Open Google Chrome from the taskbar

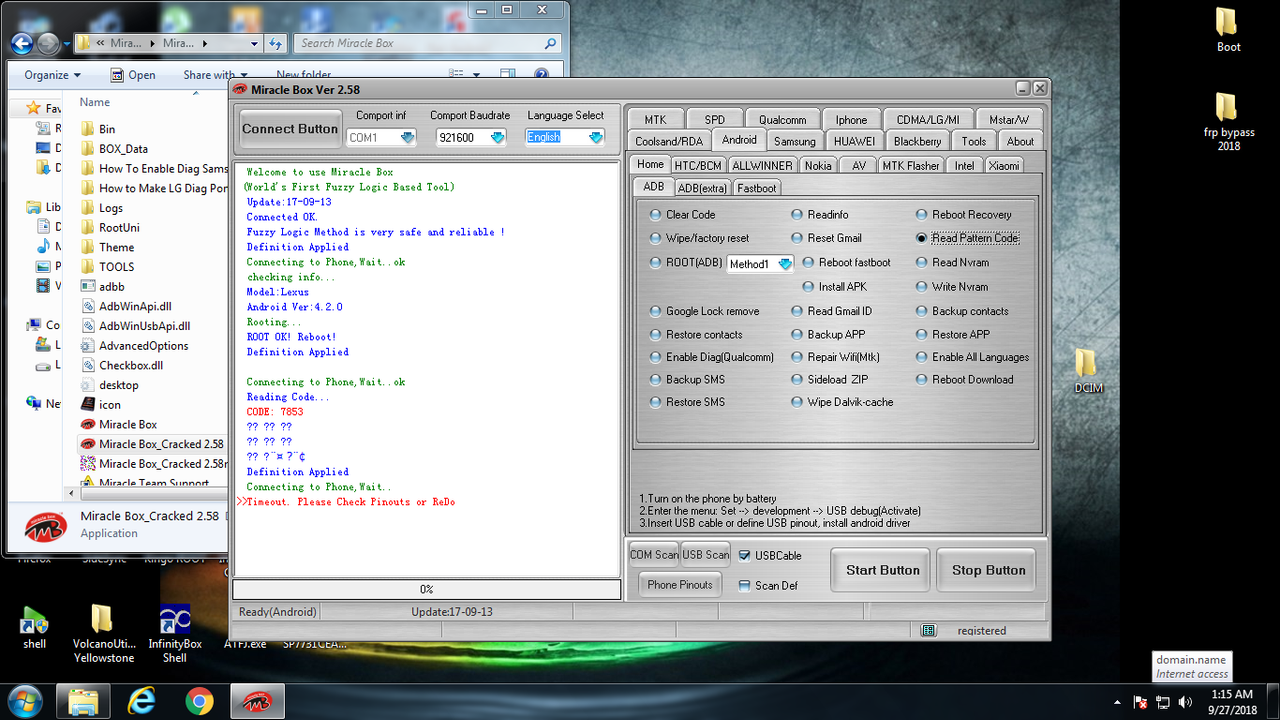pyautogui.click(x=198, y=702)
